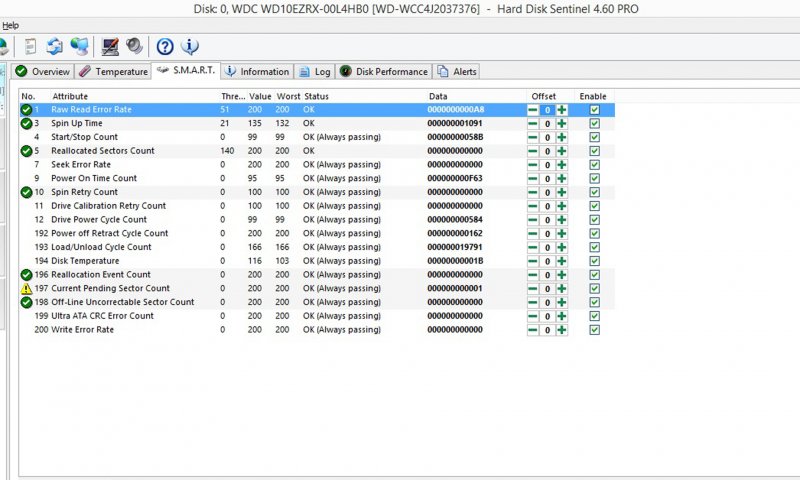Click the green check icon beside Spin Retry Count

[x=26, y=192]
